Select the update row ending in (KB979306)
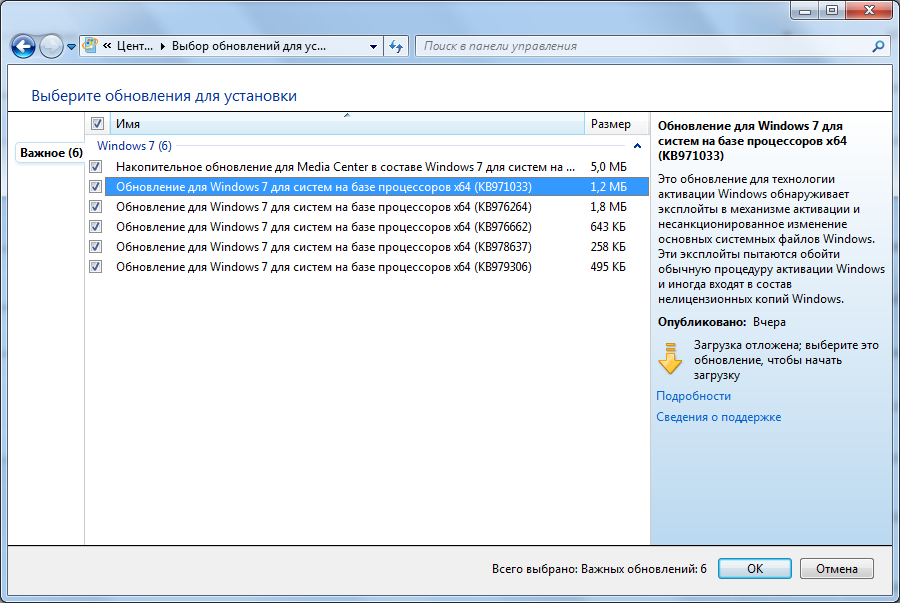Image resolution: width=900 pixels, height=603 pixels. (x=377, y=267)
